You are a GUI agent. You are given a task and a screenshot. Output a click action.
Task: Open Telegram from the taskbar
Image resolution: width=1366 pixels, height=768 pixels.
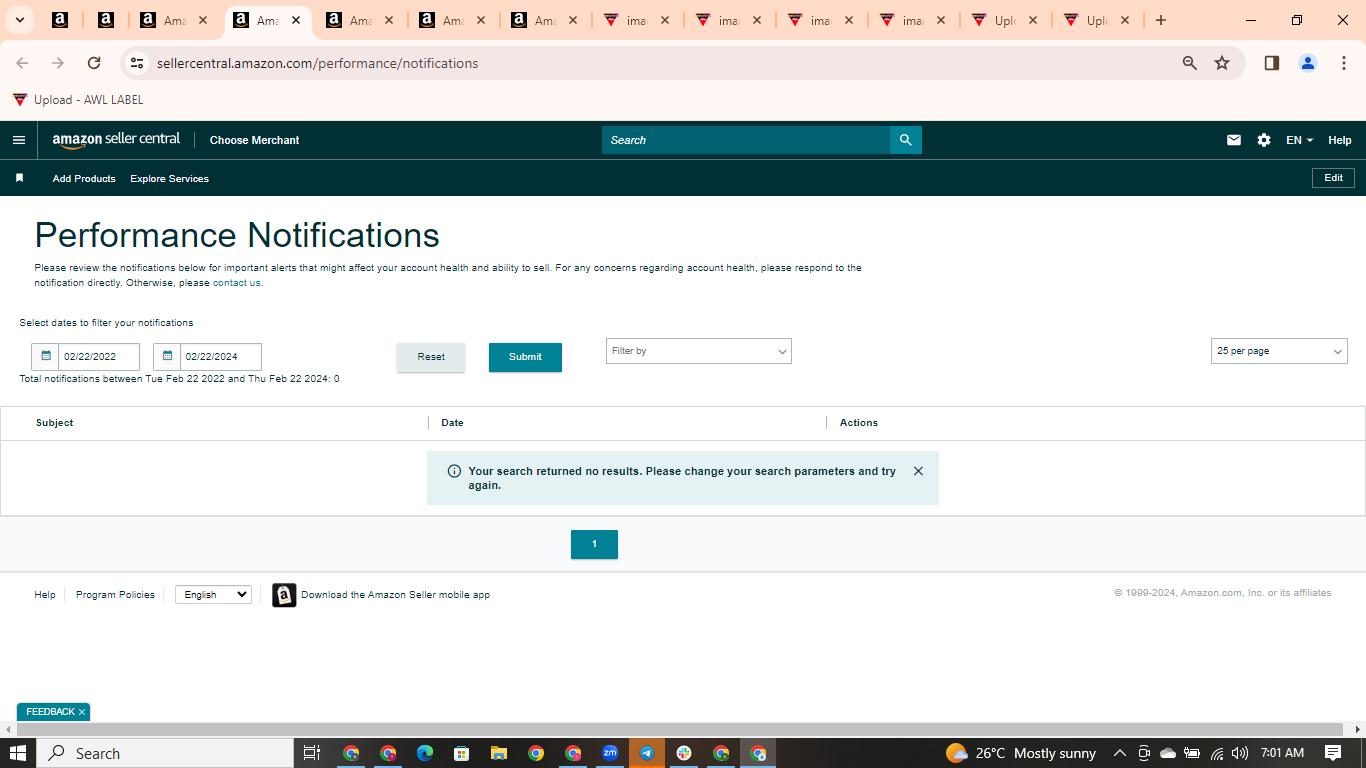click(647, 753)
